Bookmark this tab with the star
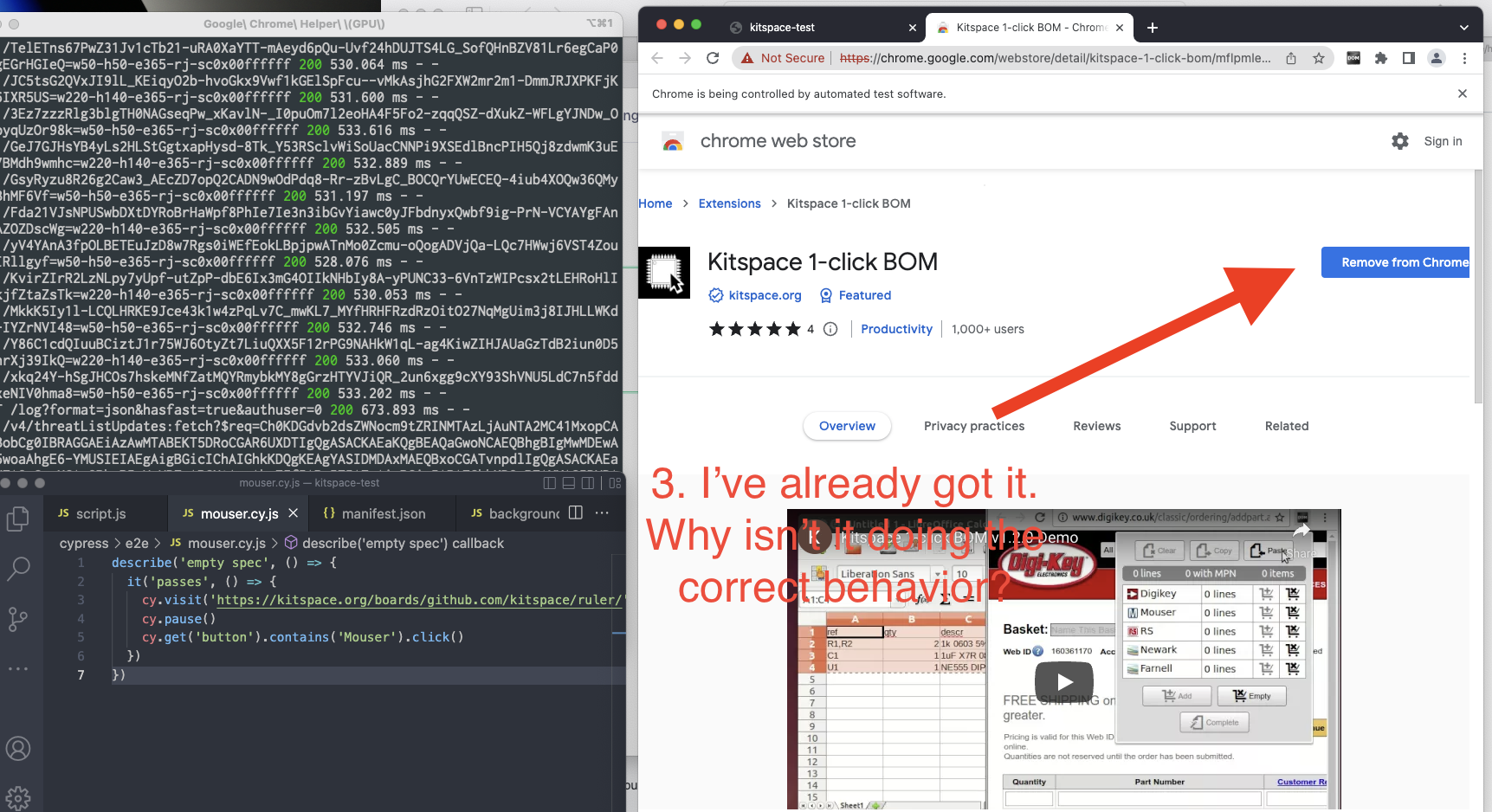This screenshot has width=1492, height=812. [1319, 58]
